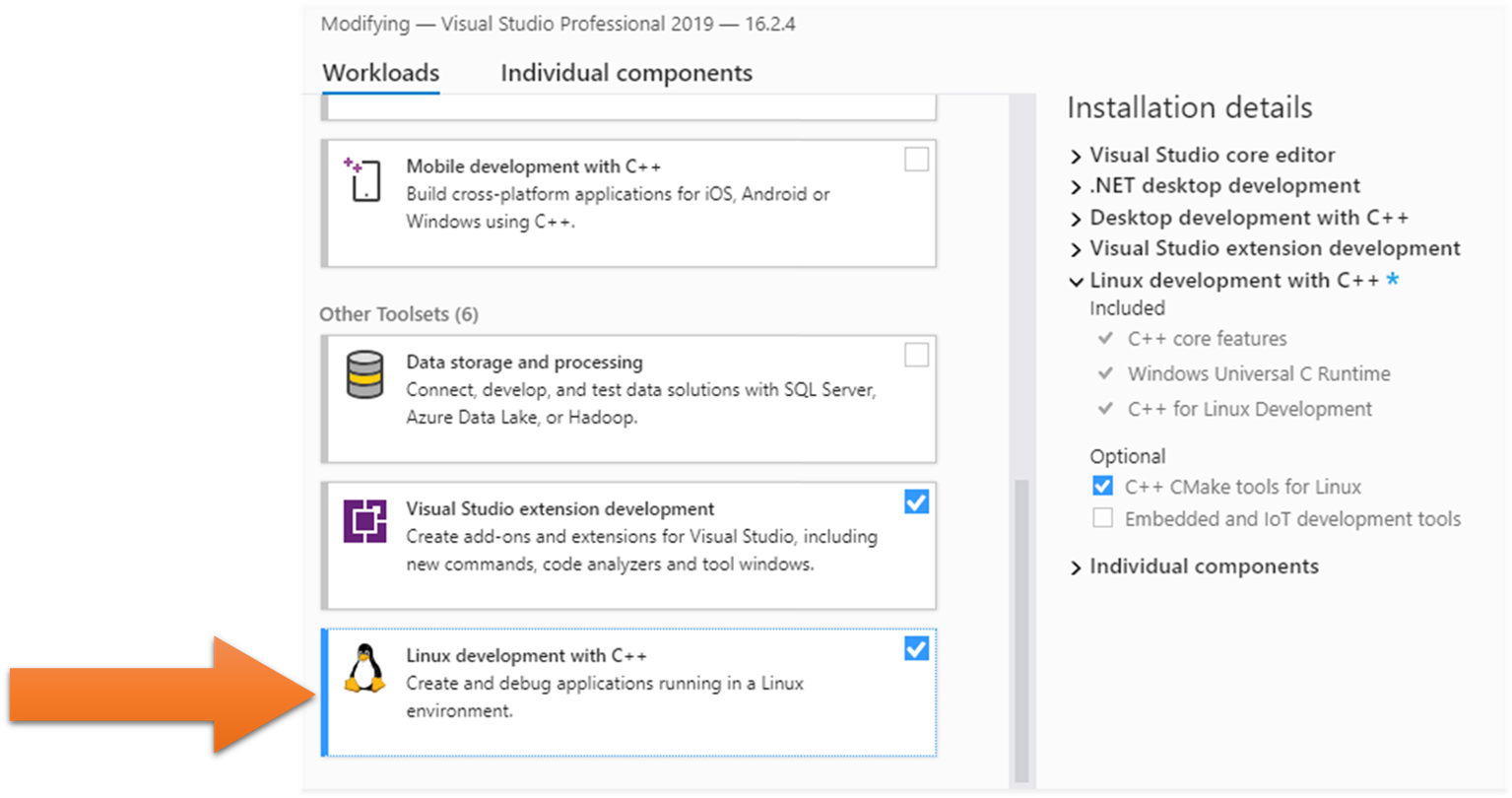Expand Individual components in Installation details
The image size is (1512, 798).
[1076, 565]
